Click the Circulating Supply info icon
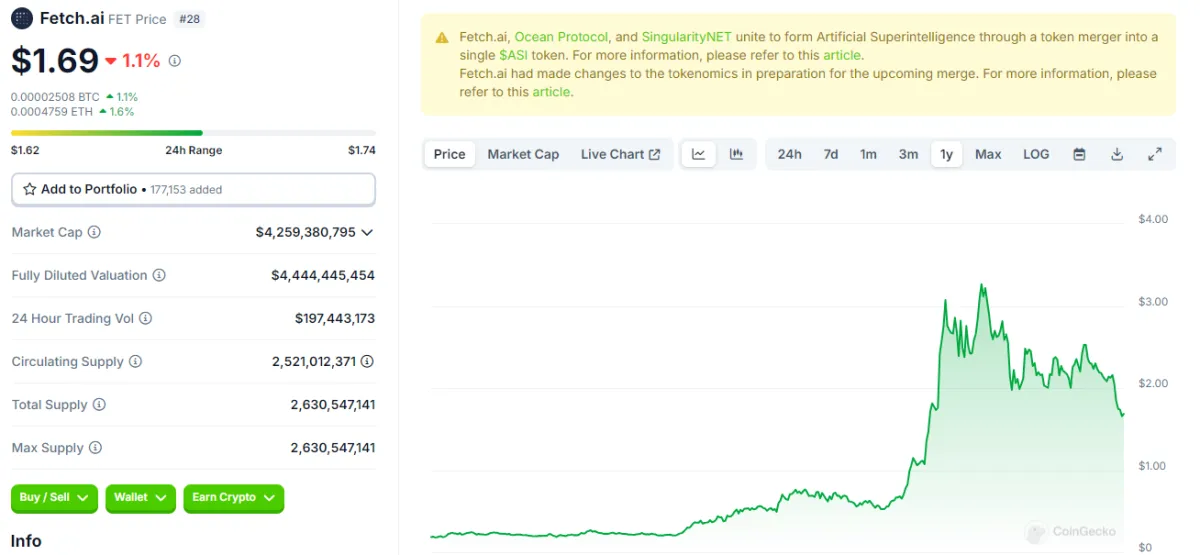The height and width of the screenshot is (555, 1200). (x=135, y=361)
